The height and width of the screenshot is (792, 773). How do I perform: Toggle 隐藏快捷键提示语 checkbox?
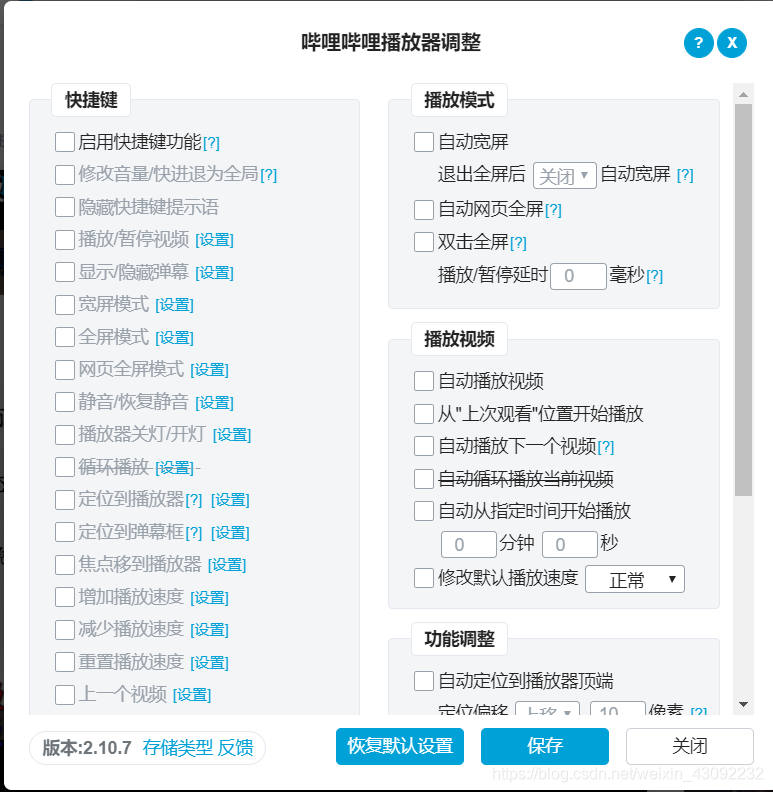coord(65,207)
